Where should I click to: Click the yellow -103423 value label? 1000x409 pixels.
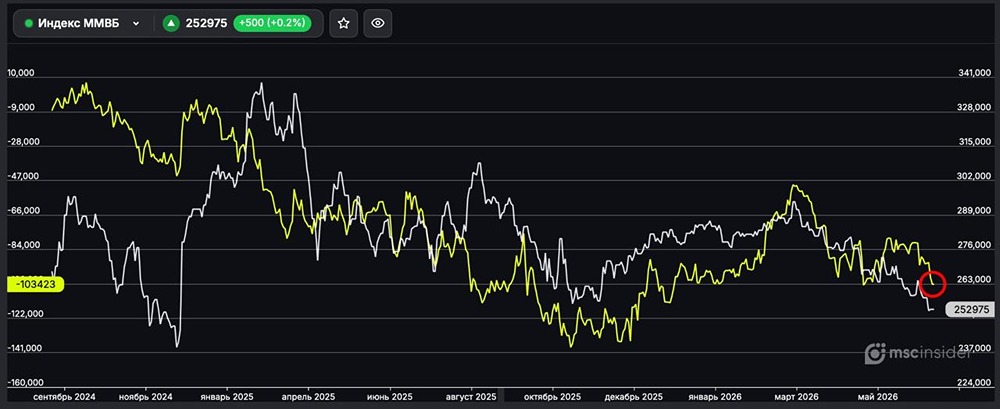pos(36,285)
